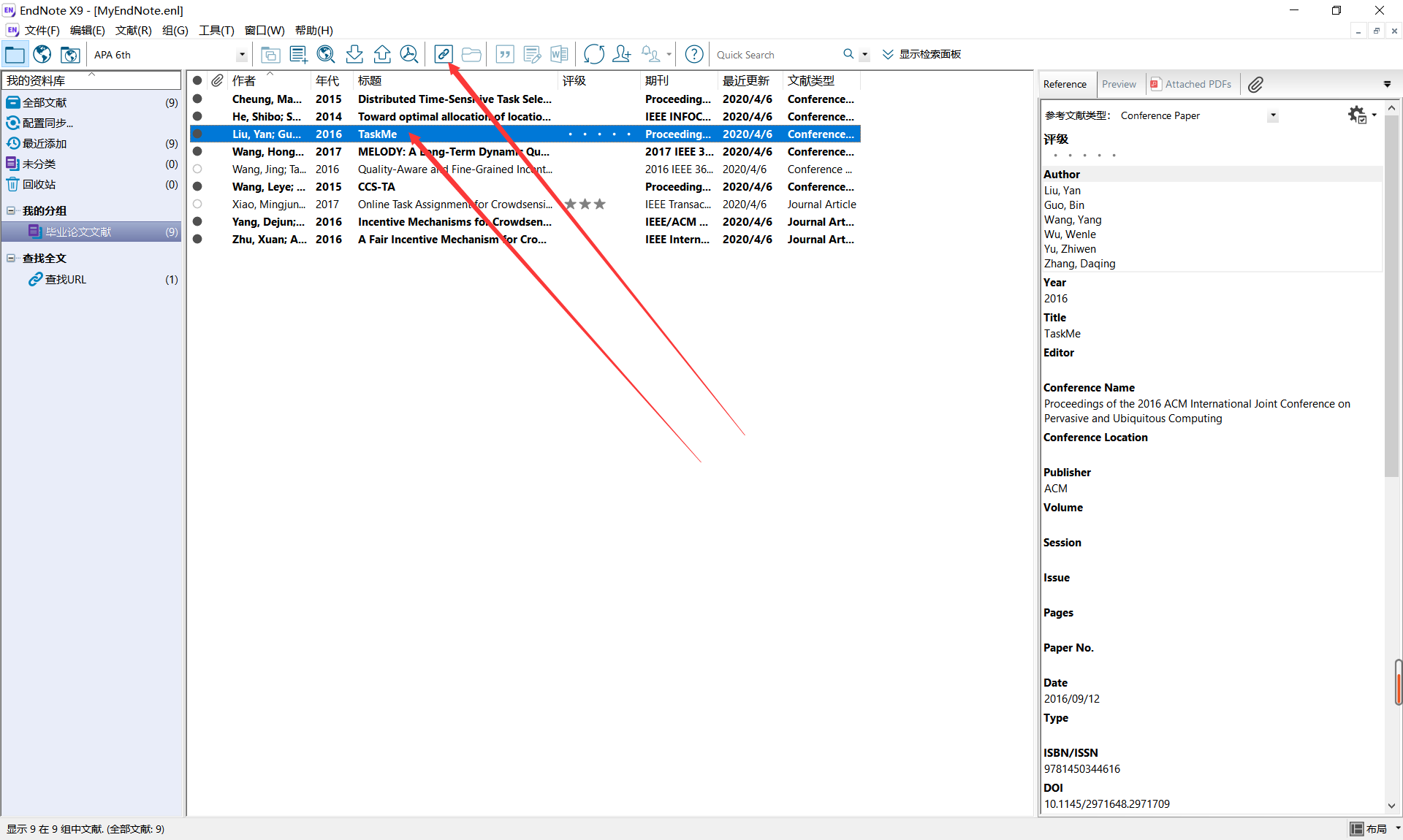Select 最近添加 group in sidebar
The width and height of the screenshot is (1403, 840).
(91, 143)
